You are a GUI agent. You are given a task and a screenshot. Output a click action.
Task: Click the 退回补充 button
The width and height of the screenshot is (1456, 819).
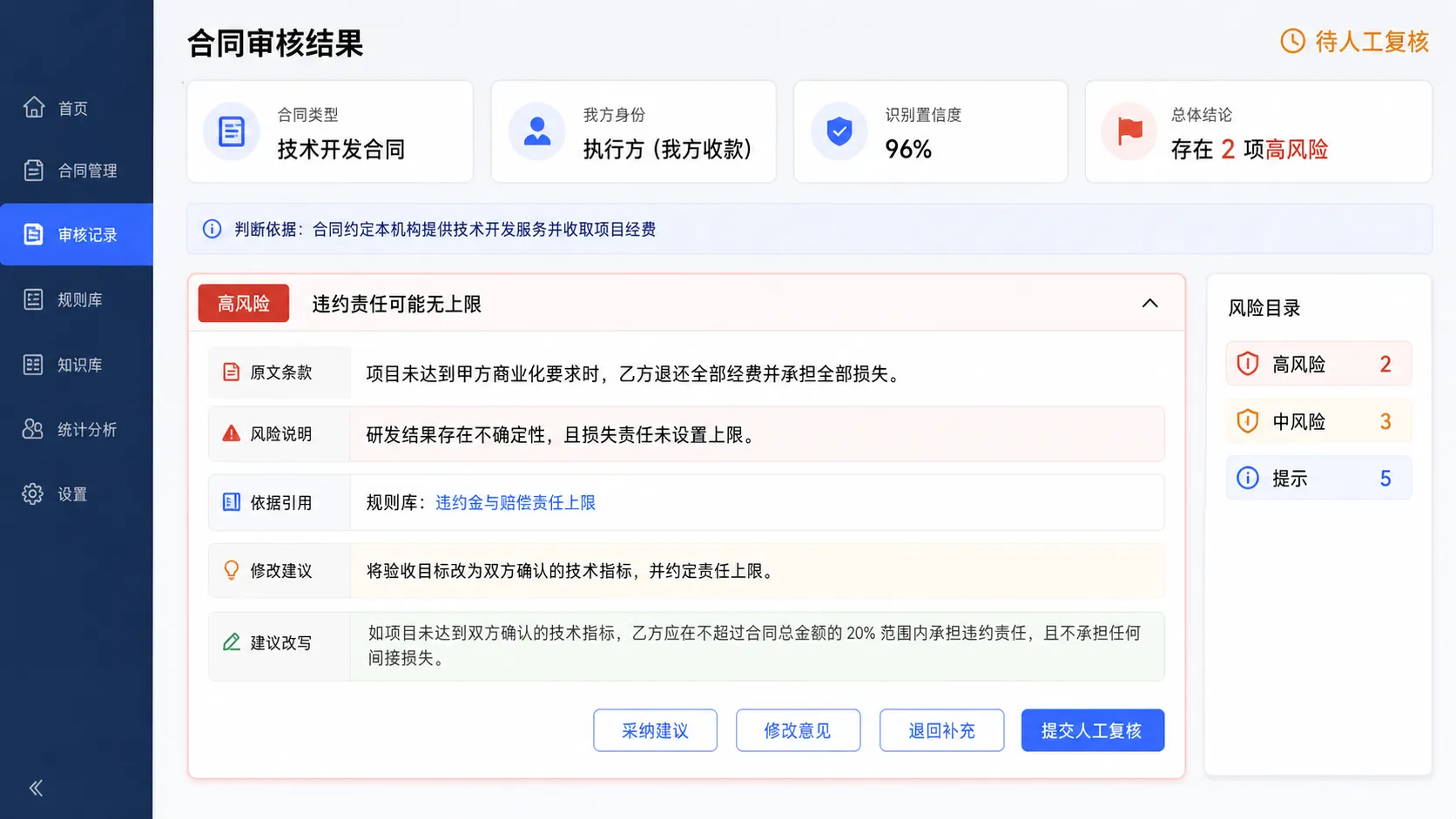tap(941, 730)
